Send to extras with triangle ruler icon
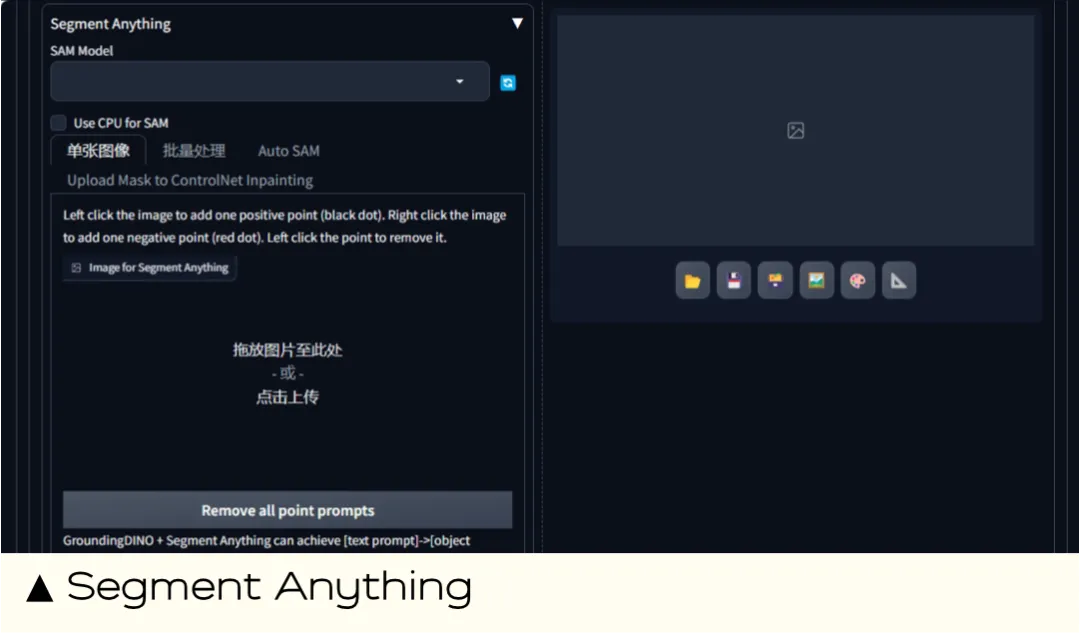The width and height of the screenshot is (1080, 633). pos(899,280)
